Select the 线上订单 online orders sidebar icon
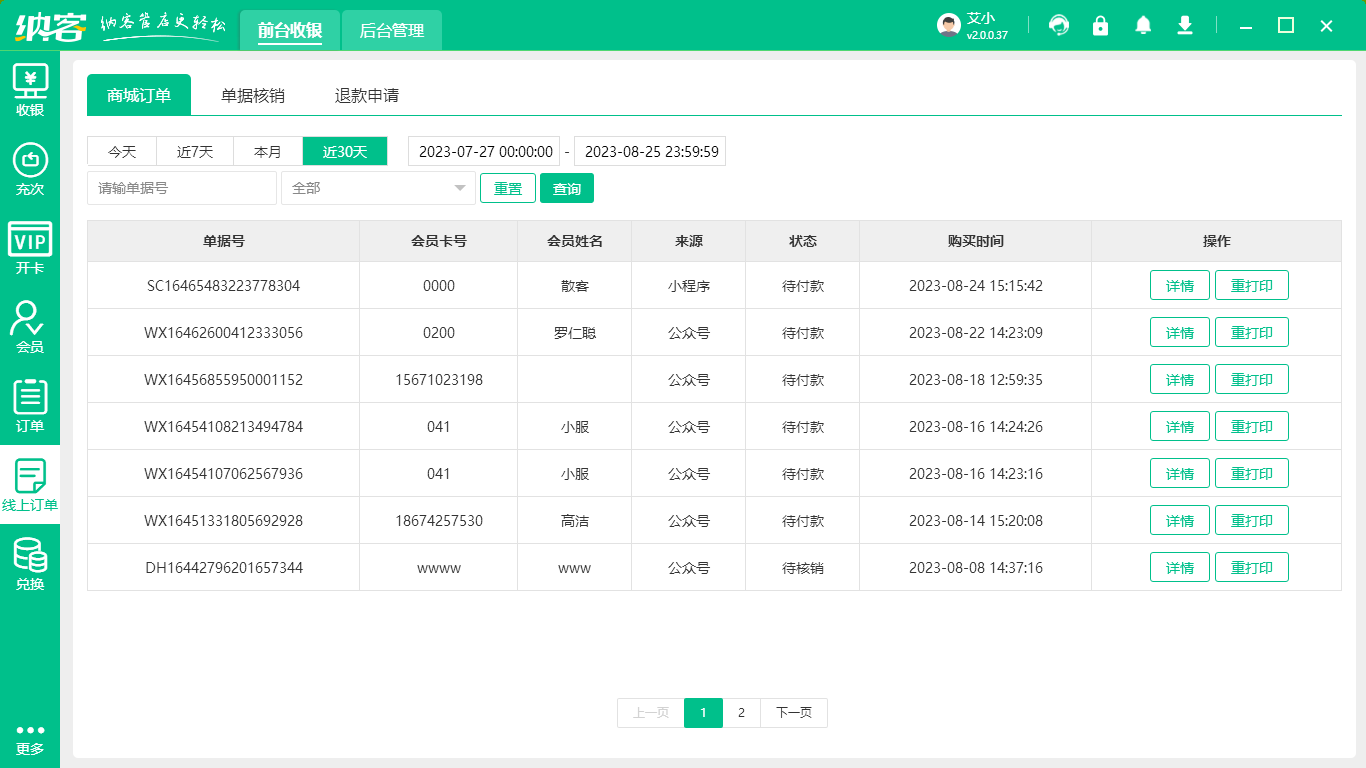The height and width of the screenshot is (768, 1366). [x=30, y=485]
